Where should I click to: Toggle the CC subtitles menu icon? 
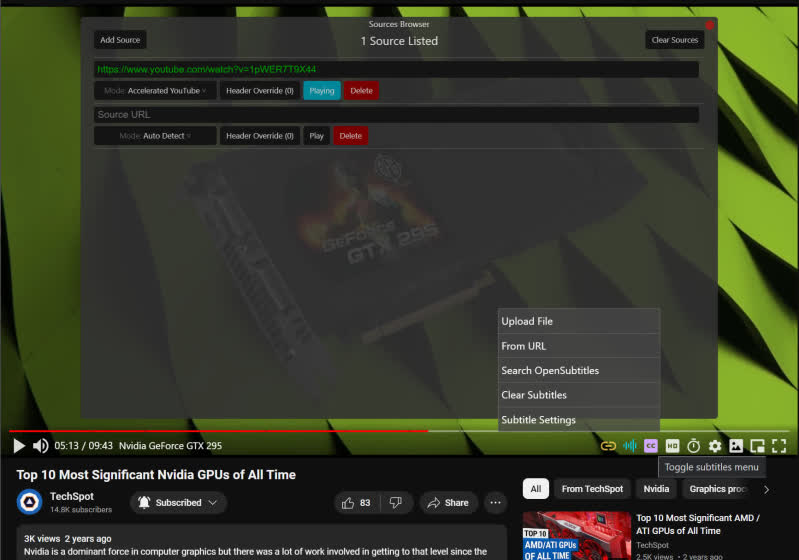pyautogui.click(x=651, y=446)
